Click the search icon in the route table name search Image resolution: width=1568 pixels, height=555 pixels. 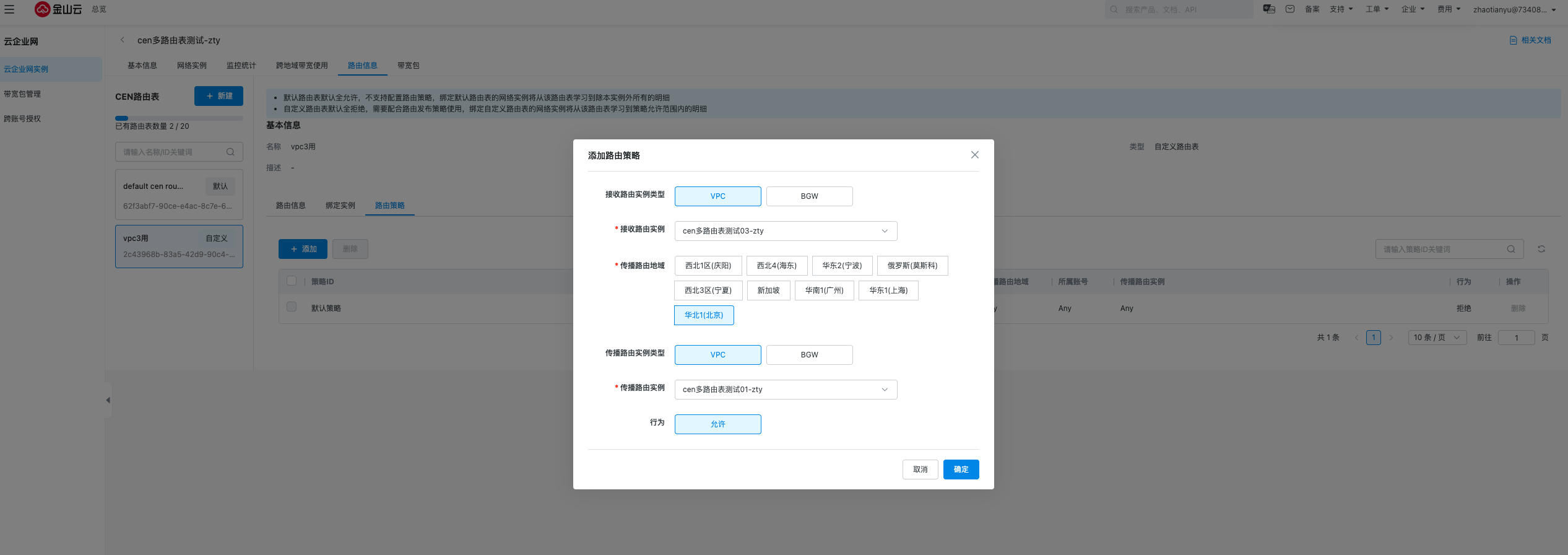click(x=230, y=152)
